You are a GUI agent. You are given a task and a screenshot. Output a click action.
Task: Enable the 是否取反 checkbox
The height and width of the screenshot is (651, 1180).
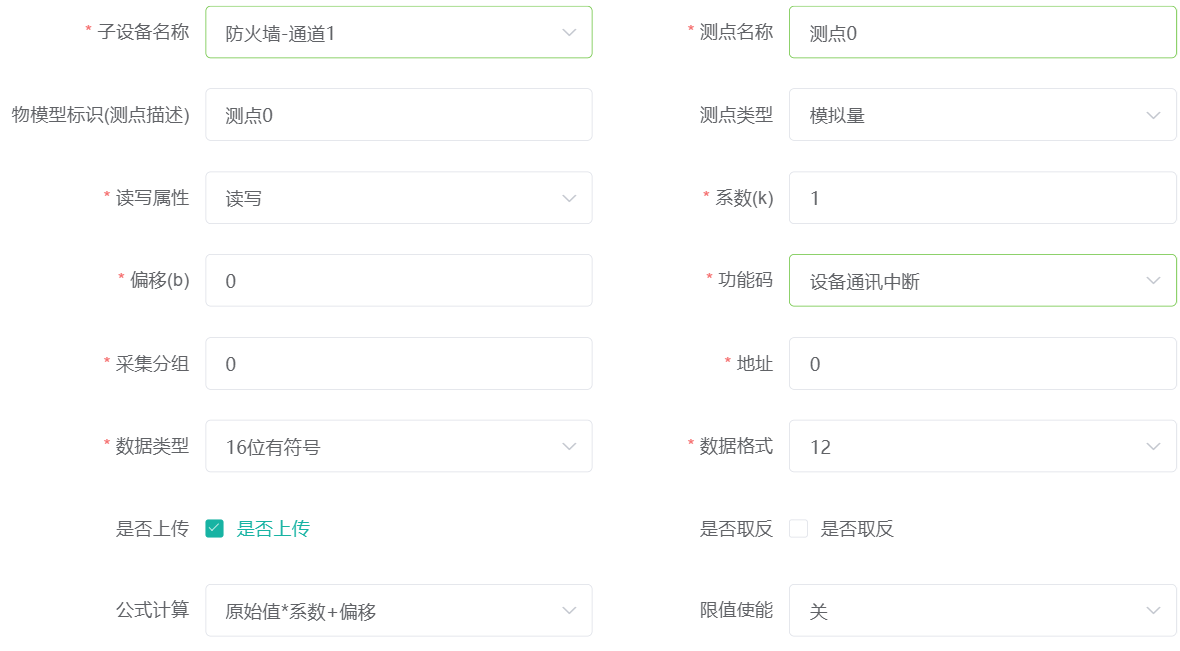tap(798, 528)
